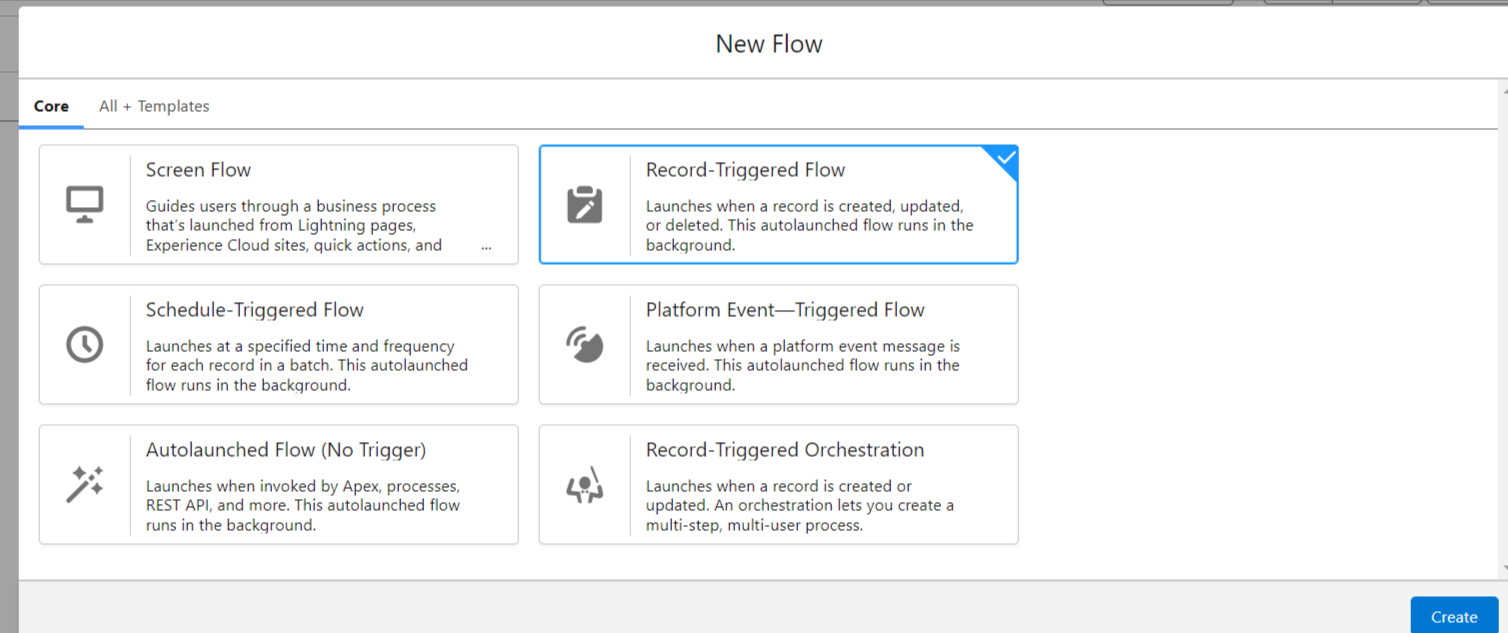Switch to the Core tab

click(x=51, y=106)
